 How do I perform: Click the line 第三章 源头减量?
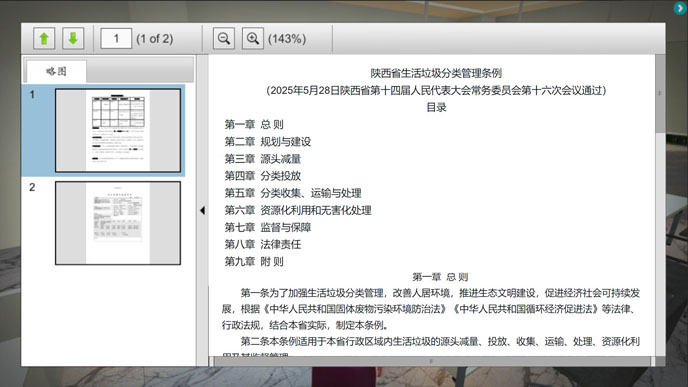(262, 159)
